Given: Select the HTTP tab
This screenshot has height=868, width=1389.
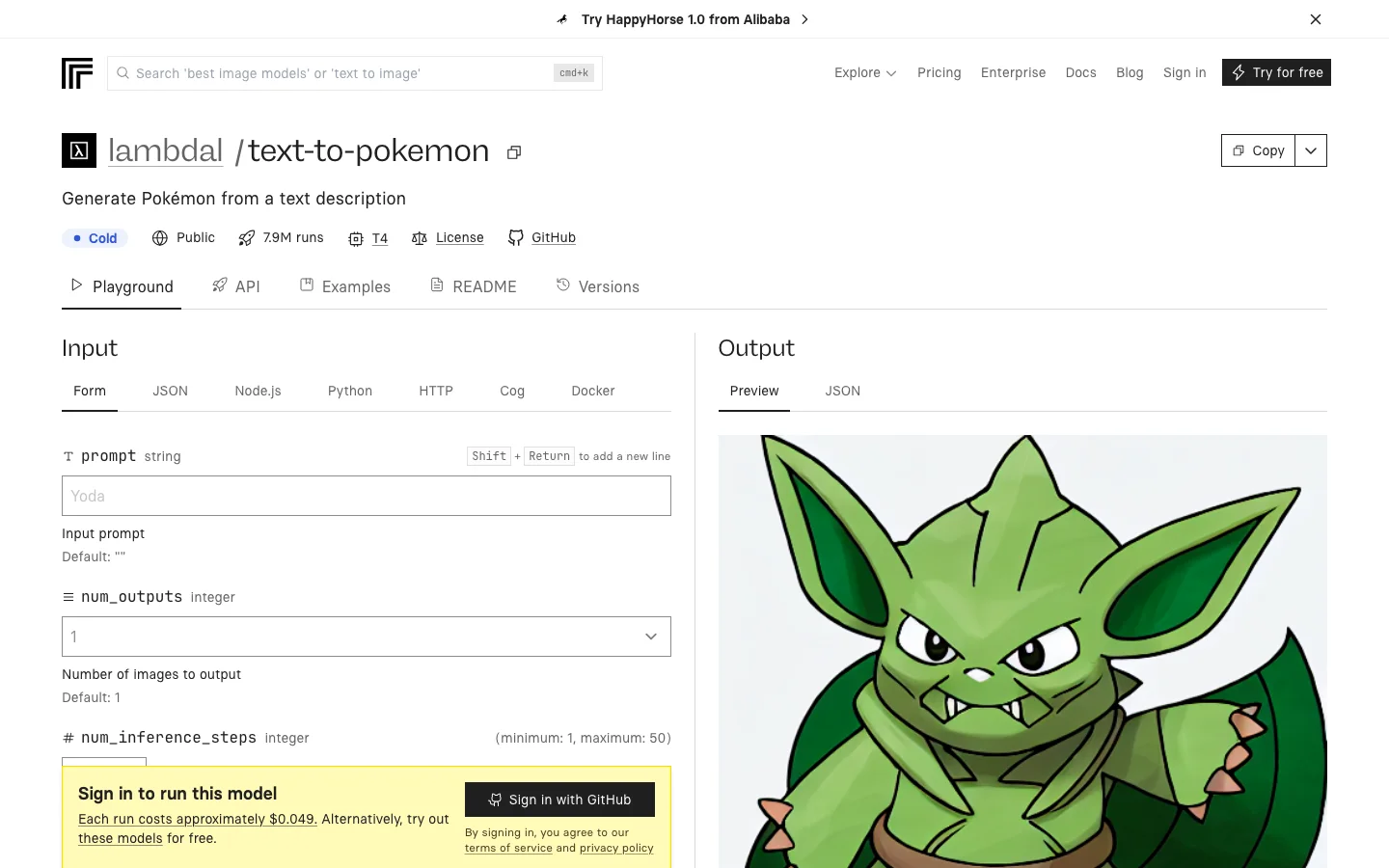Looking at the screenshot, I should coord(436,391).
